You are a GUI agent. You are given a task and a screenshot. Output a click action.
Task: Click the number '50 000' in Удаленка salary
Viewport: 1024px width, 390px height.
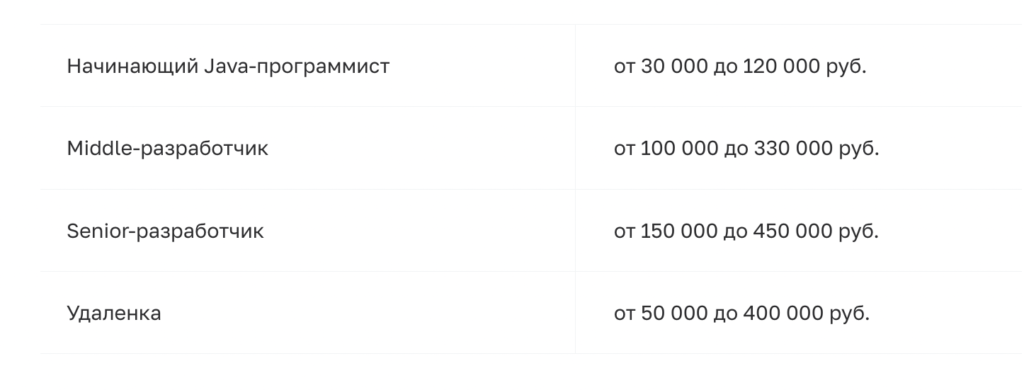tap(674, 313)
